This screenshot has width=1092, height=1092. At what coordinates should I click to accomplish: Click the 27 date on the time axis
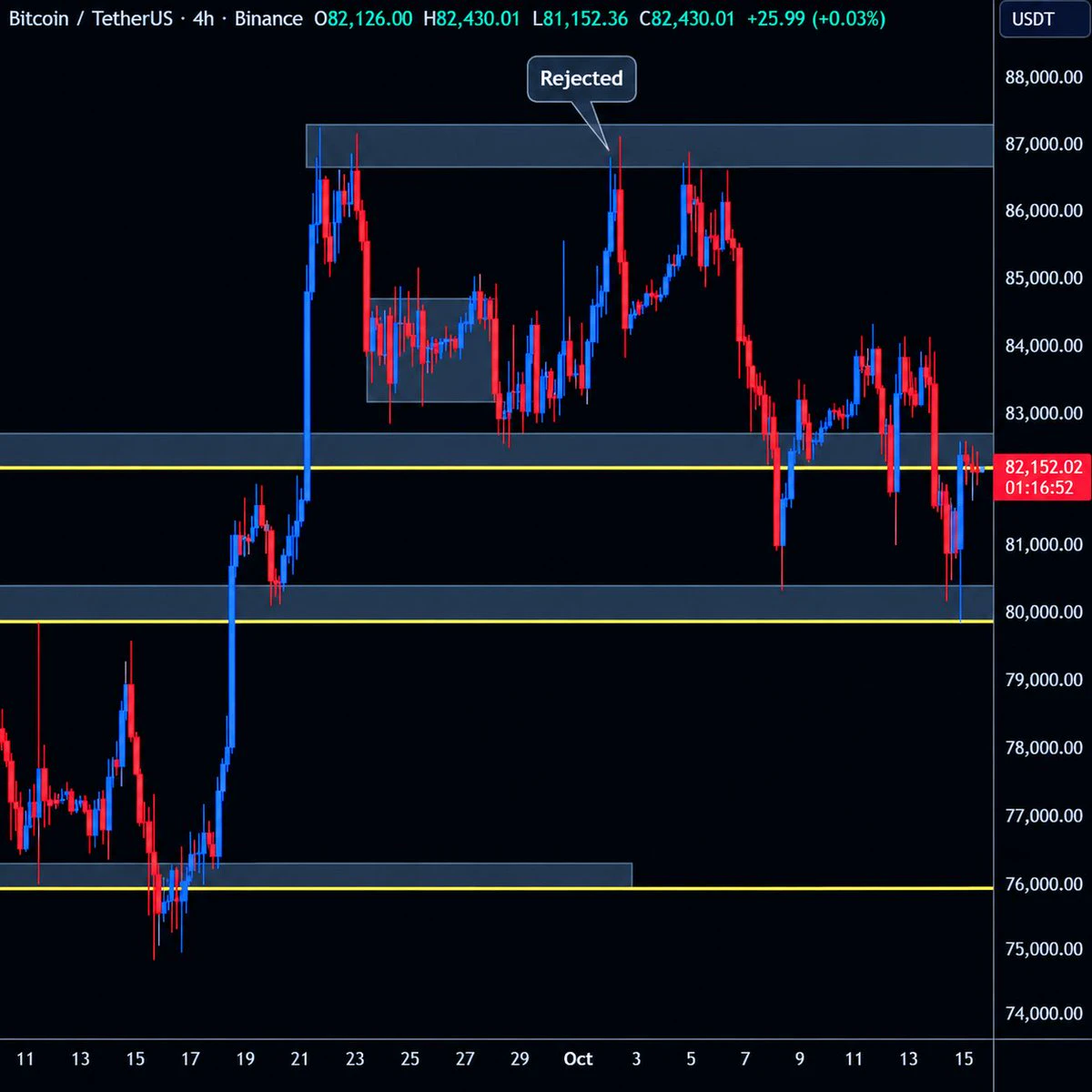pos(465,1058)
